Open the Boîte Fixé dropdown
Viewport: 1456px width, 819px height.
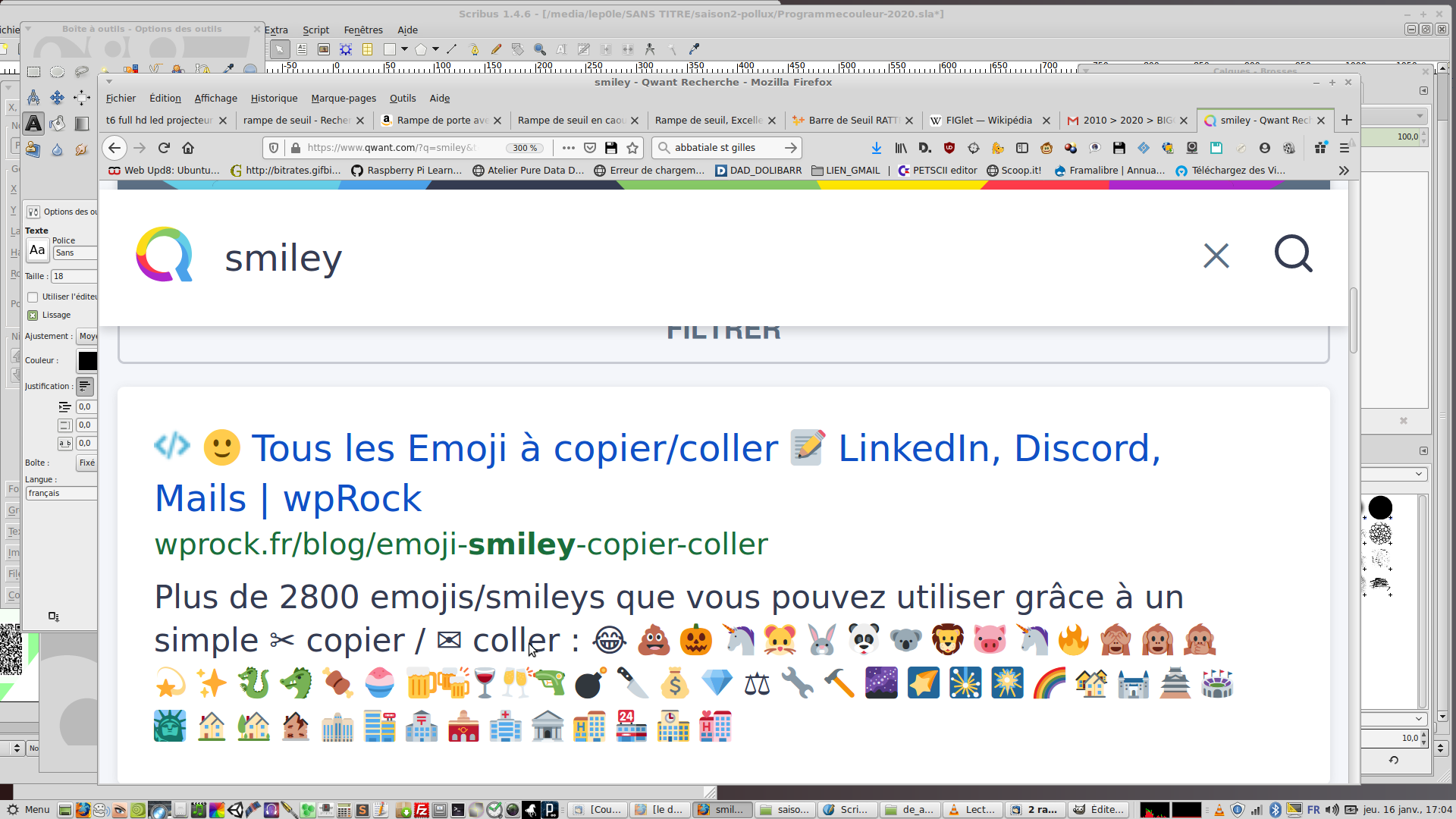tap(86, 463)
